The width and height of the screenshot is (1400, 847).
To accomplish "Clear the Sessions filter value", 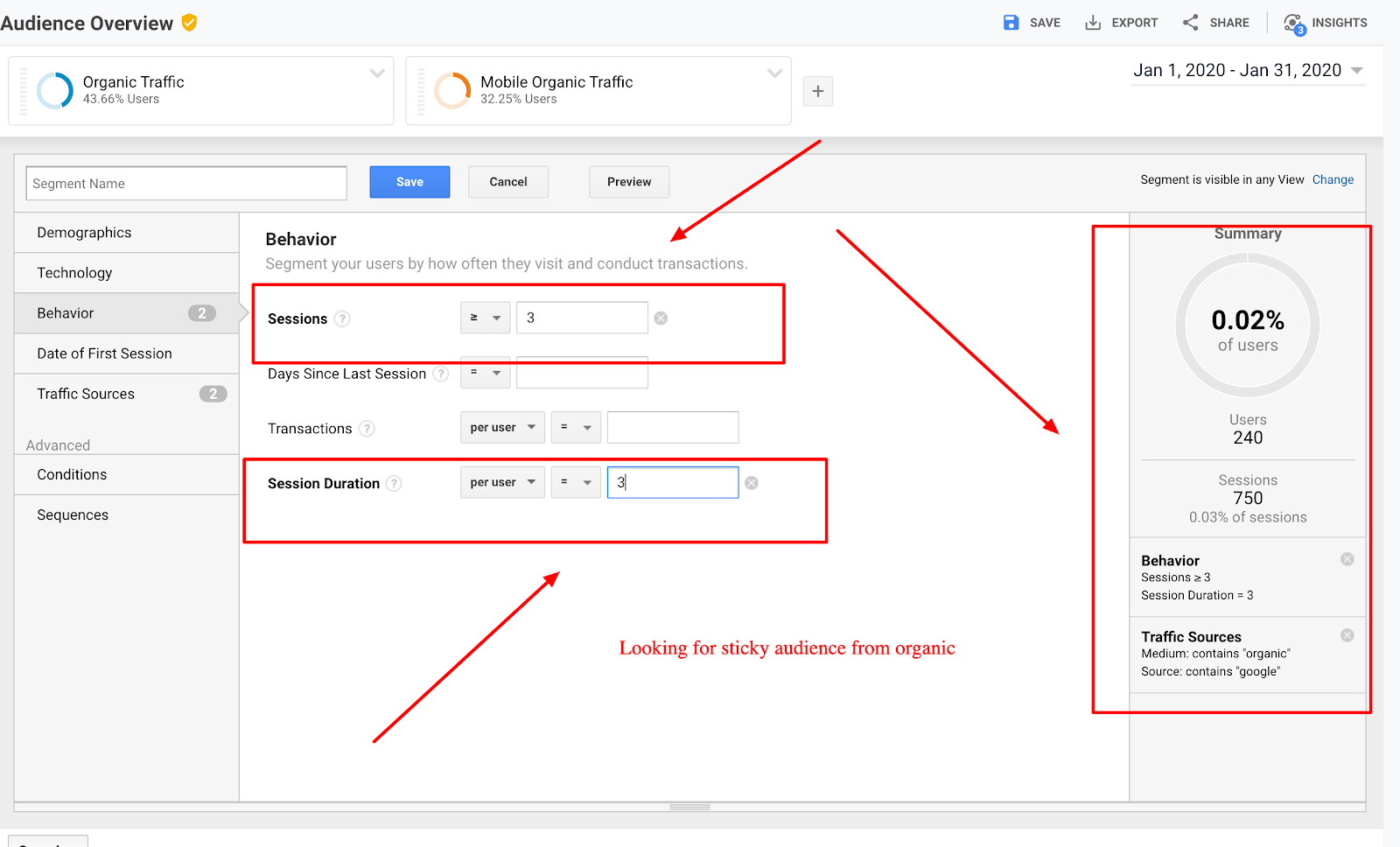I will point(661,318).
